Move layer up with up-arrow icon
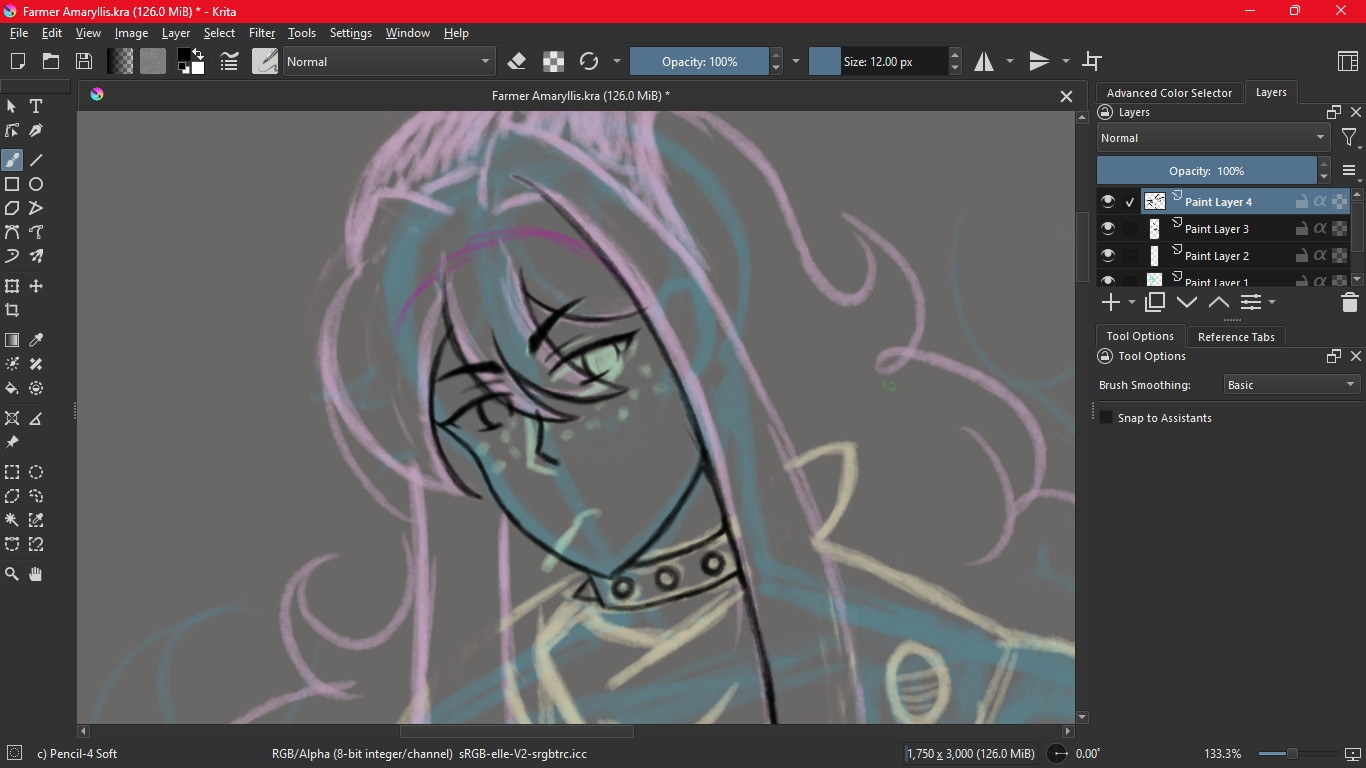This screenshot has height=768, width=1366. (x=1218, y=302)
